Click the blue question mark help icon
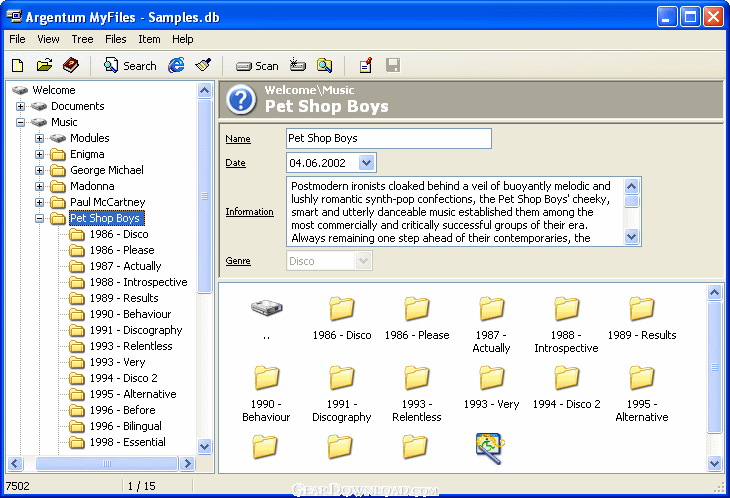730x498 pixels. pos(241,100)
